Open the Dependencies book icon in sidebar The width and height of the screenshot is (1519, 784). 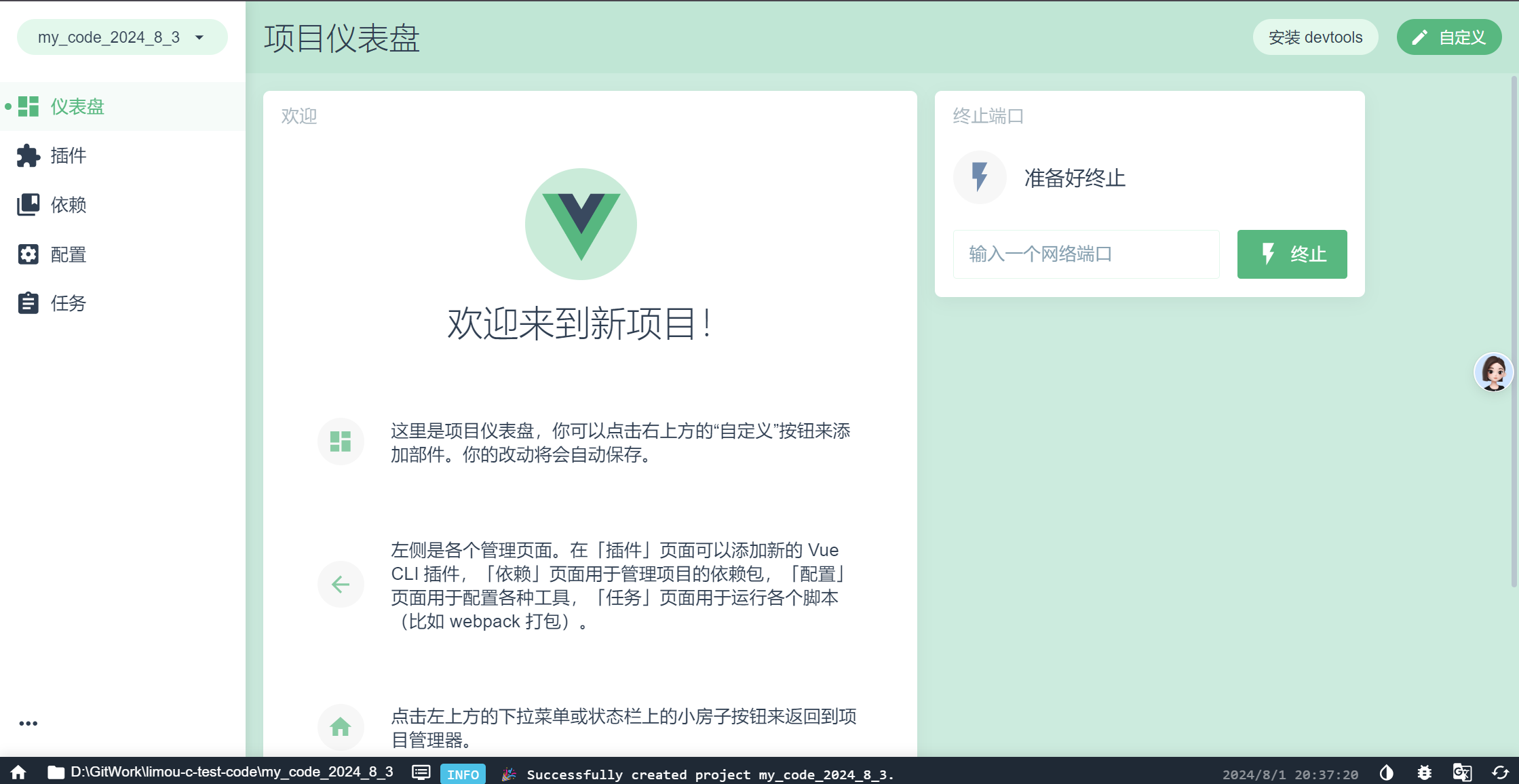[28, 205]
